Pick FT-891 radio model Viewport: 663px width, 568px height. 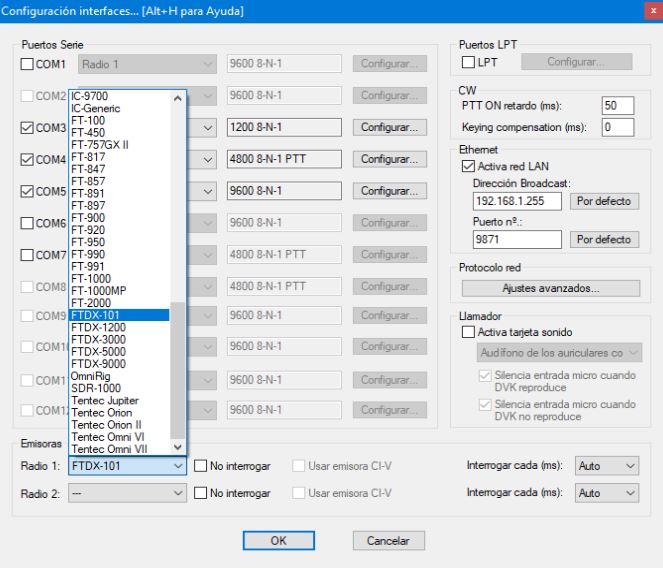click(x=120, y=193)
